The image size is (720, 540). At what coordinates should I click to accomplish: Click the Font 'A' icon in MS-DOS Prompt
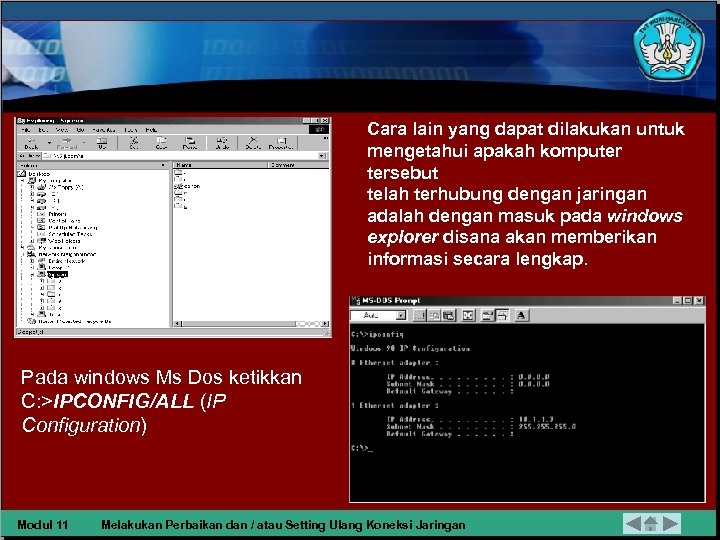click(521, 315)
